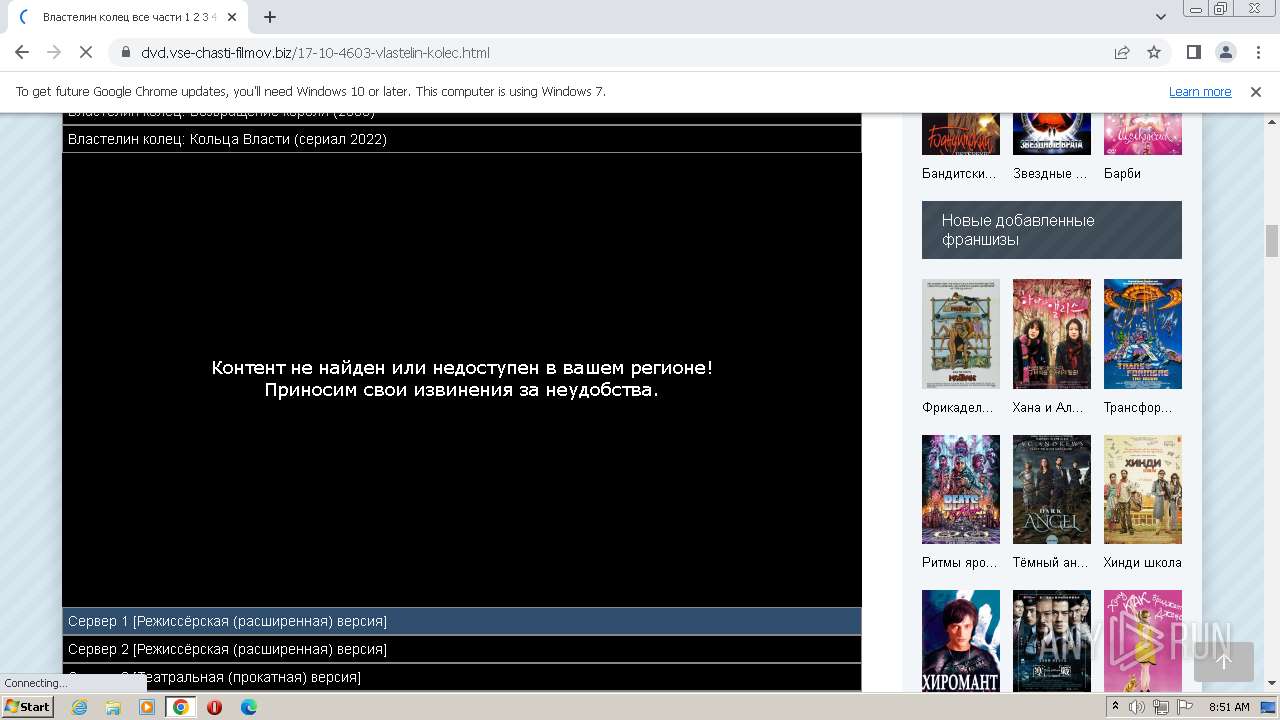Open the volume speaker tray icon
The height and width of the screenshot is (720, 1280).
pos(1137,707)
